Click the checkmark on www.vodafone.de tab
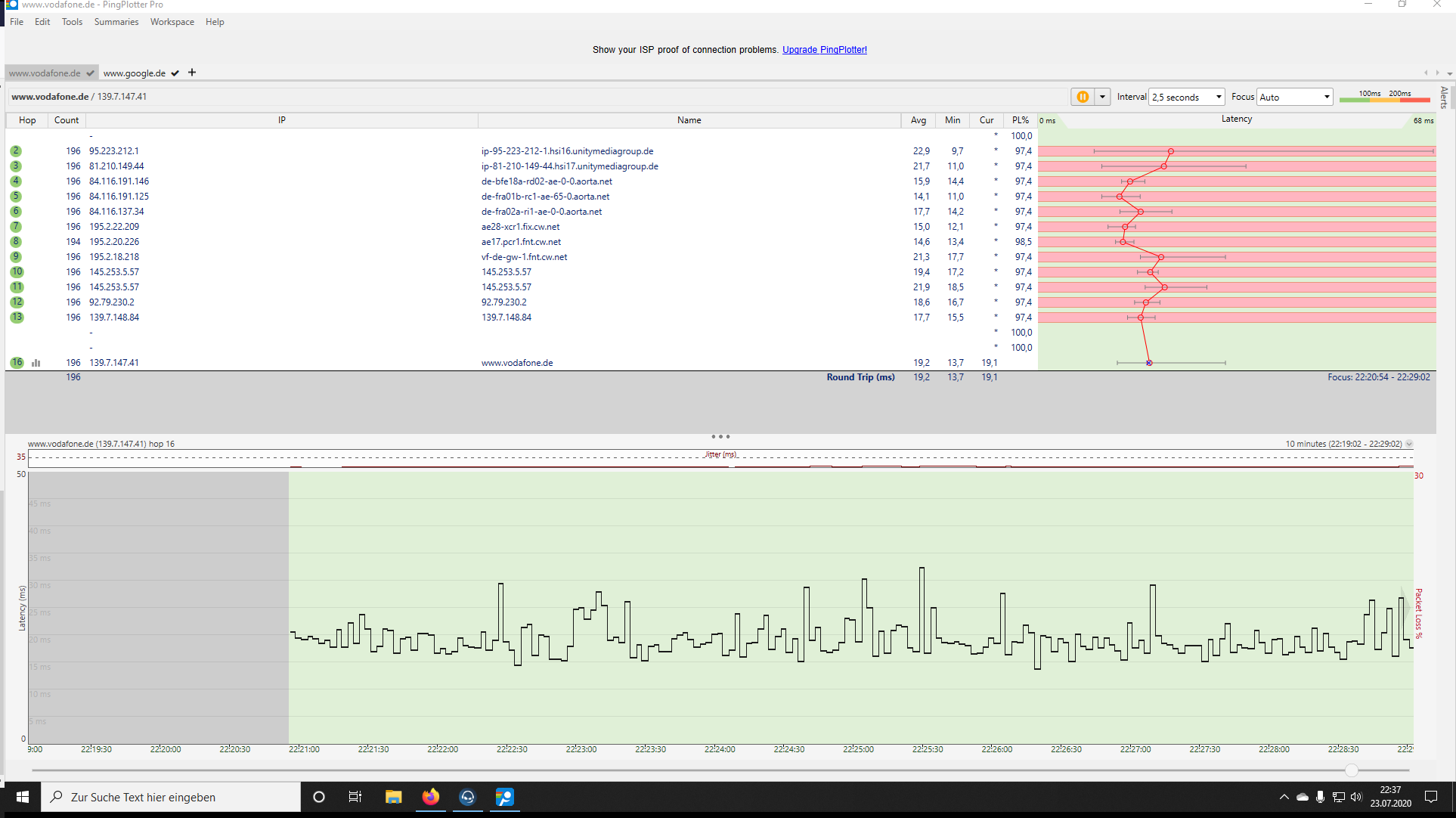 click(90, 73)
